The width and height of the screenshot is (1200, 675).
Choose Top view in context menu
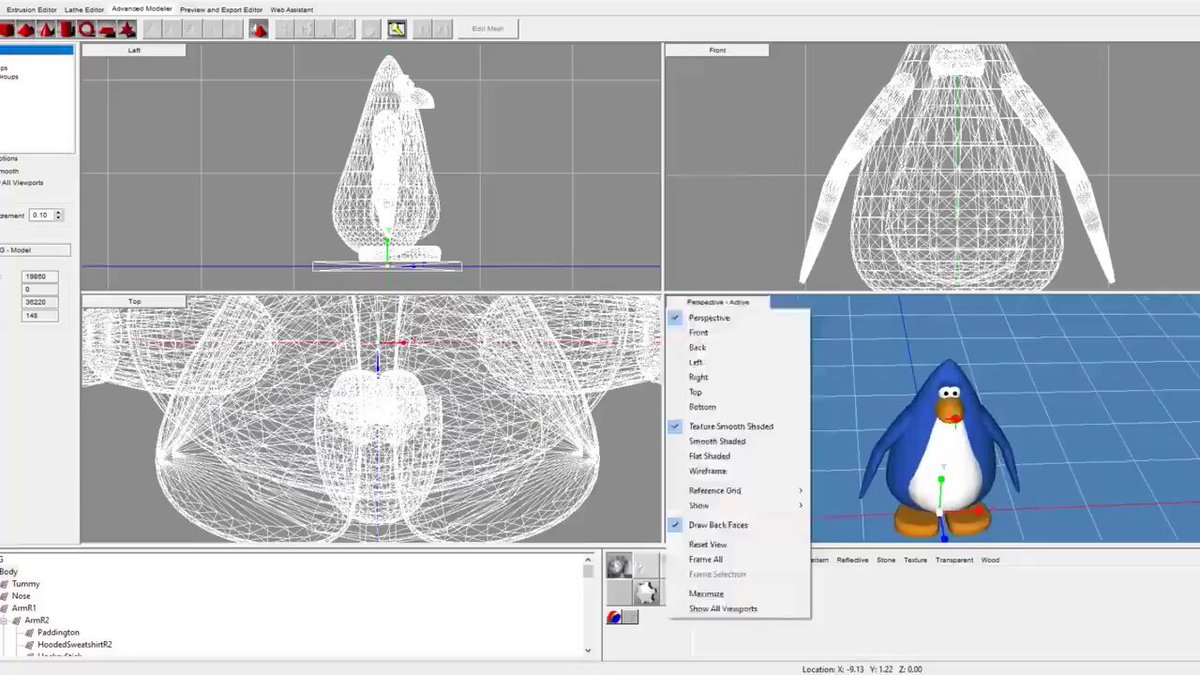point(695,393)
